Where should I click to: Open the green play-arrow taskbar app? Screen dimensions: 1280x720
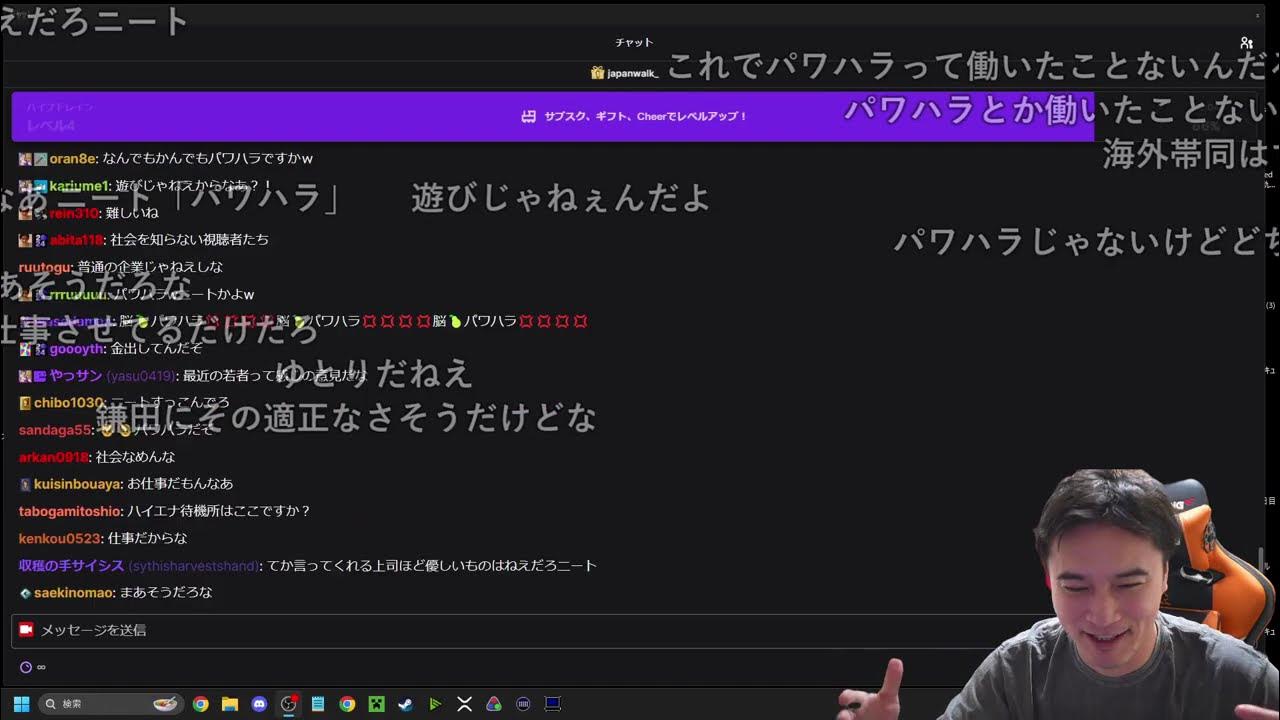(435, 704)
